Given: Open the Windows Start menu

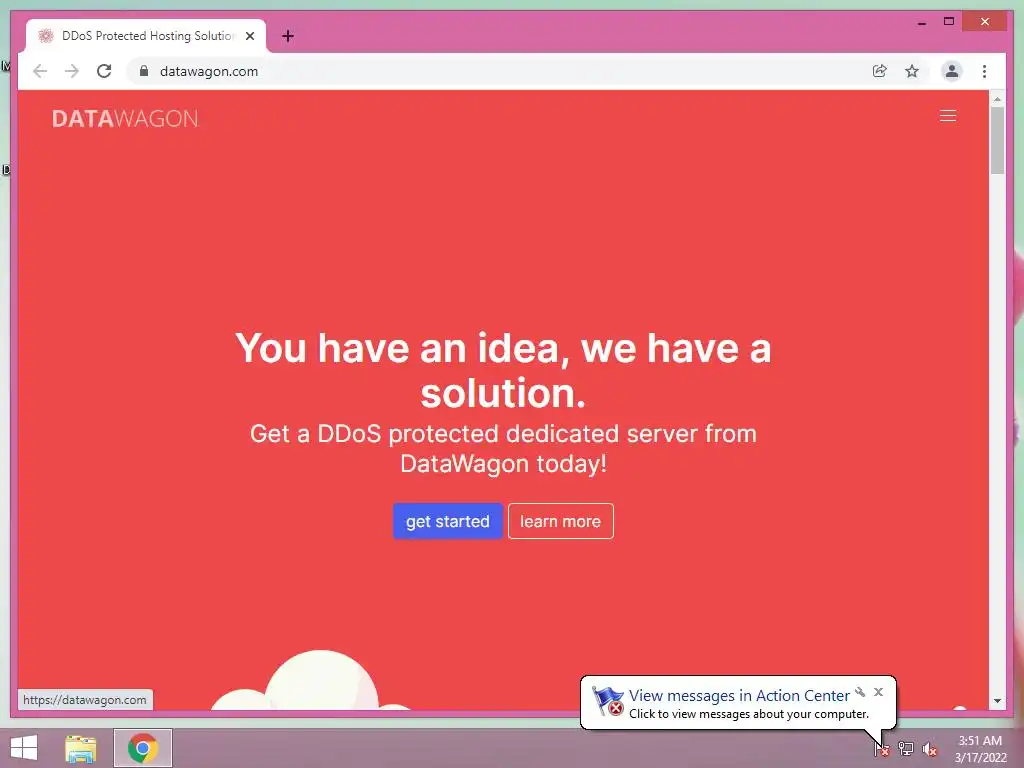Looking at the screenshot, I should 24,748.
